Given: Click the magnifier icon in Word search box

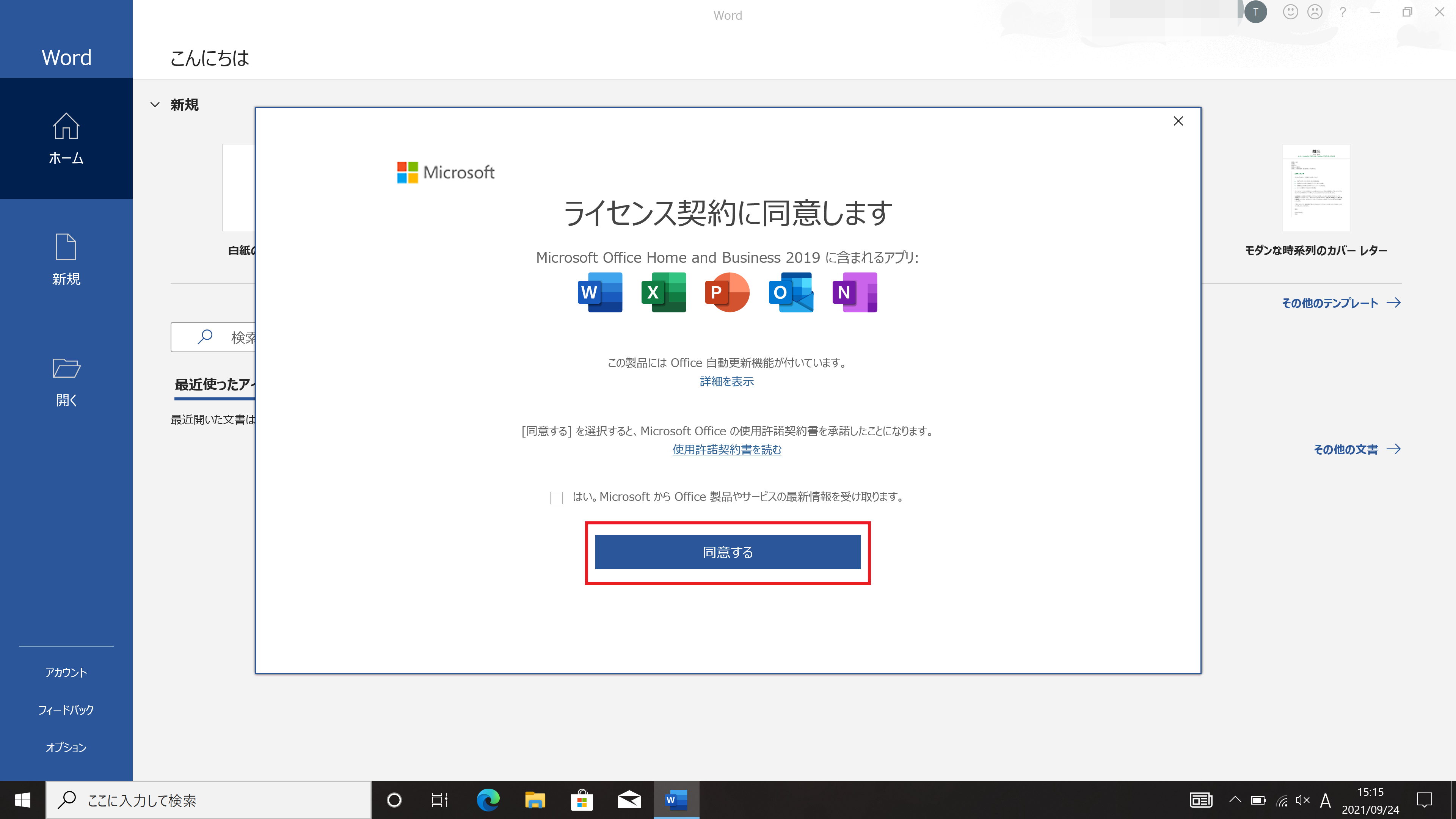Looking at the screenshot, I should pyautogui.click(x=205, y=337).
